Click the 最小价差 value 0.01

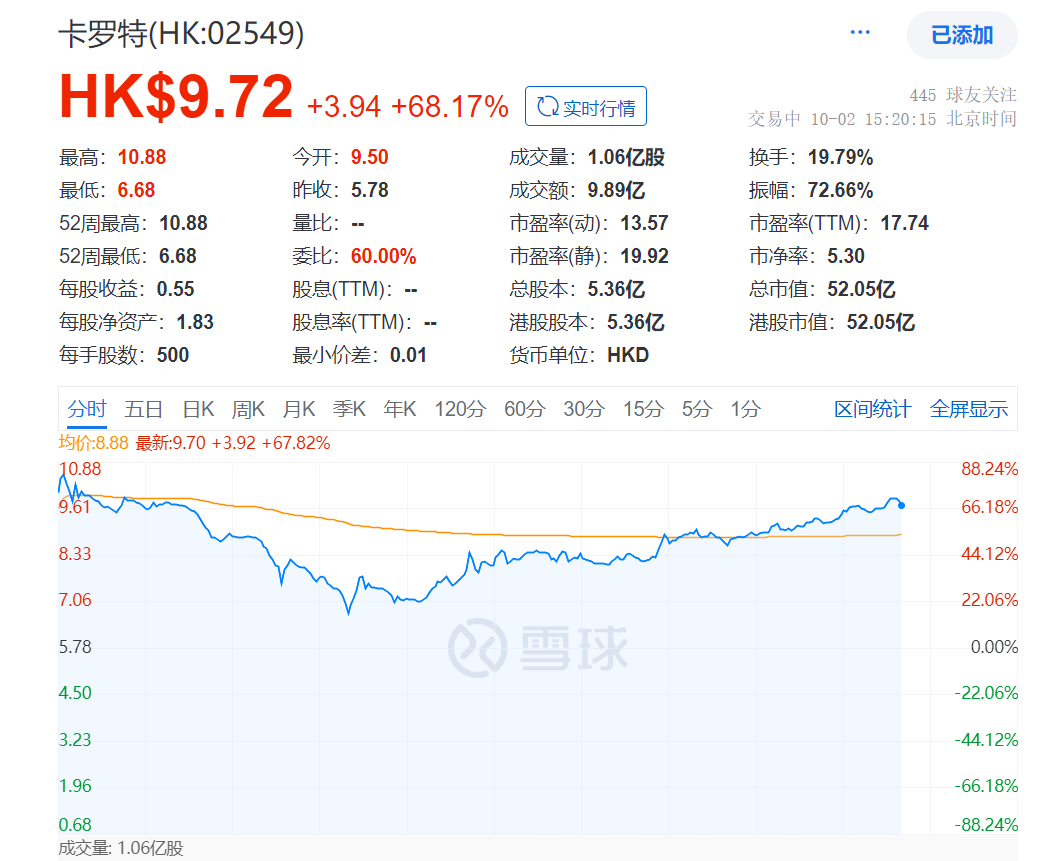(x=408, y=355)
